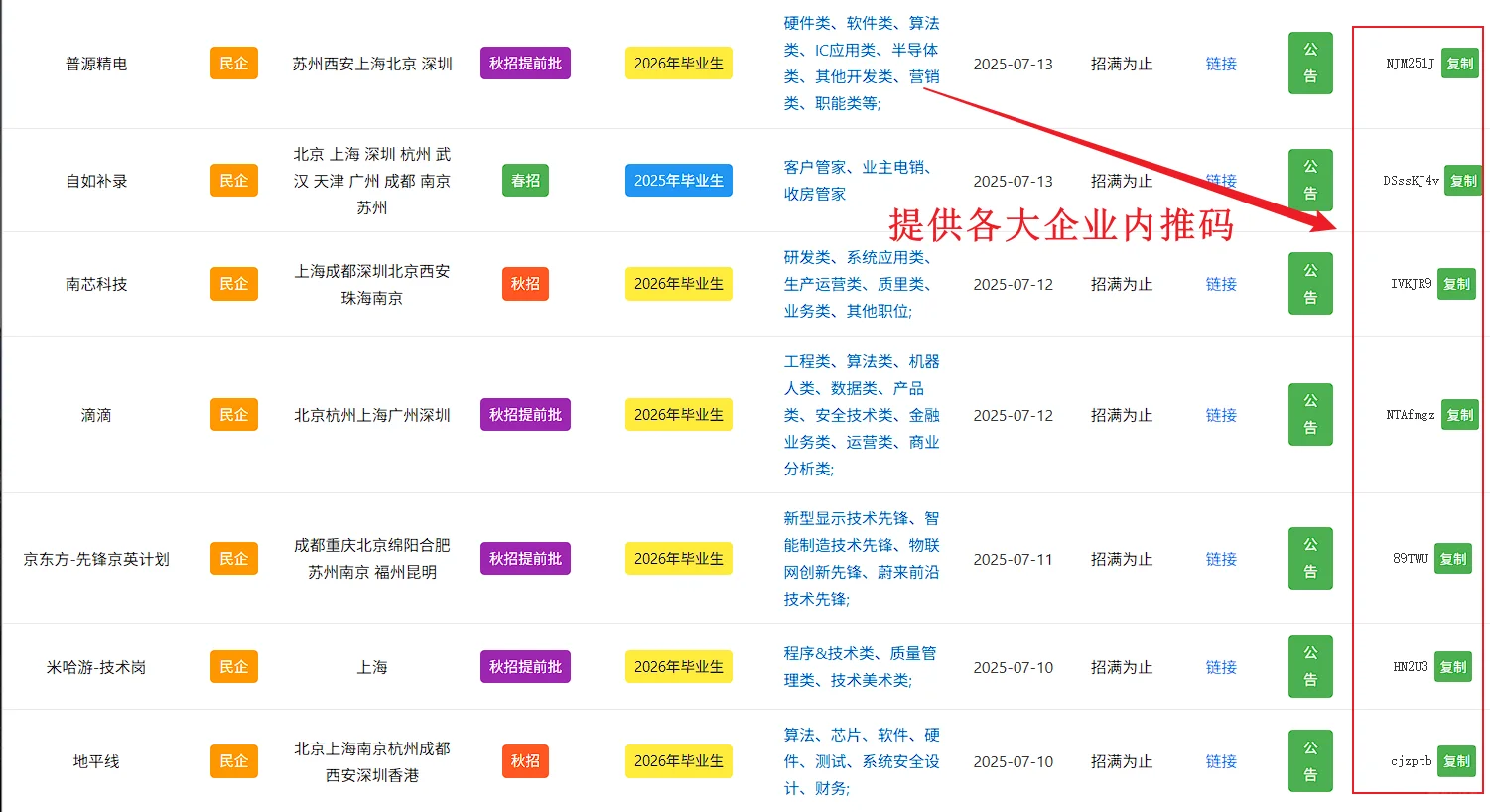The image size is (1490, 812).
Task: Open the 公告 announcement for 普源精电
Action: (1310, 63)
